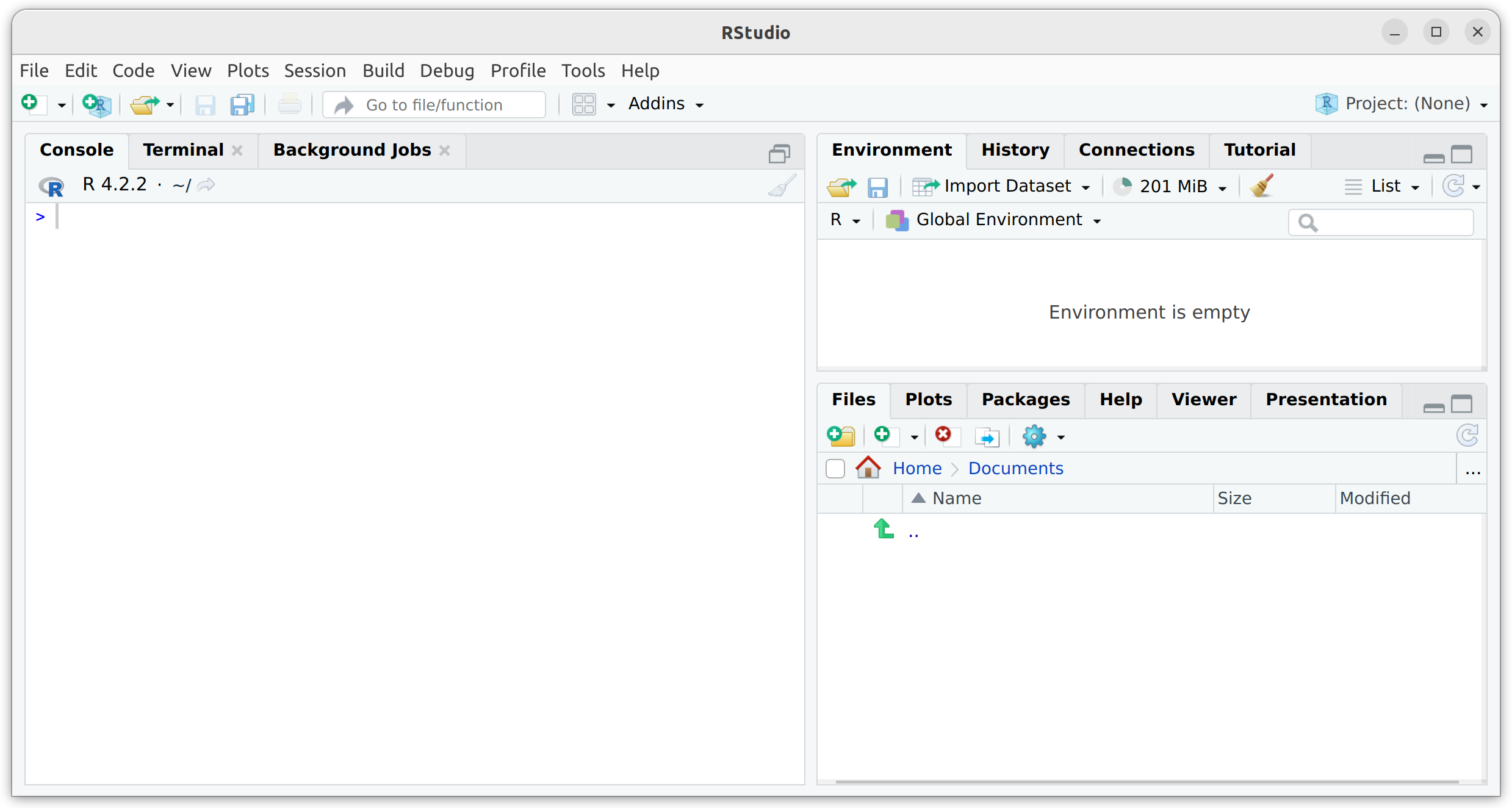The width and height of the screenshot is (1512, 808).
Task: Click the console pane restore window icon
Action: pyautogui.click(x=779, y=154)
